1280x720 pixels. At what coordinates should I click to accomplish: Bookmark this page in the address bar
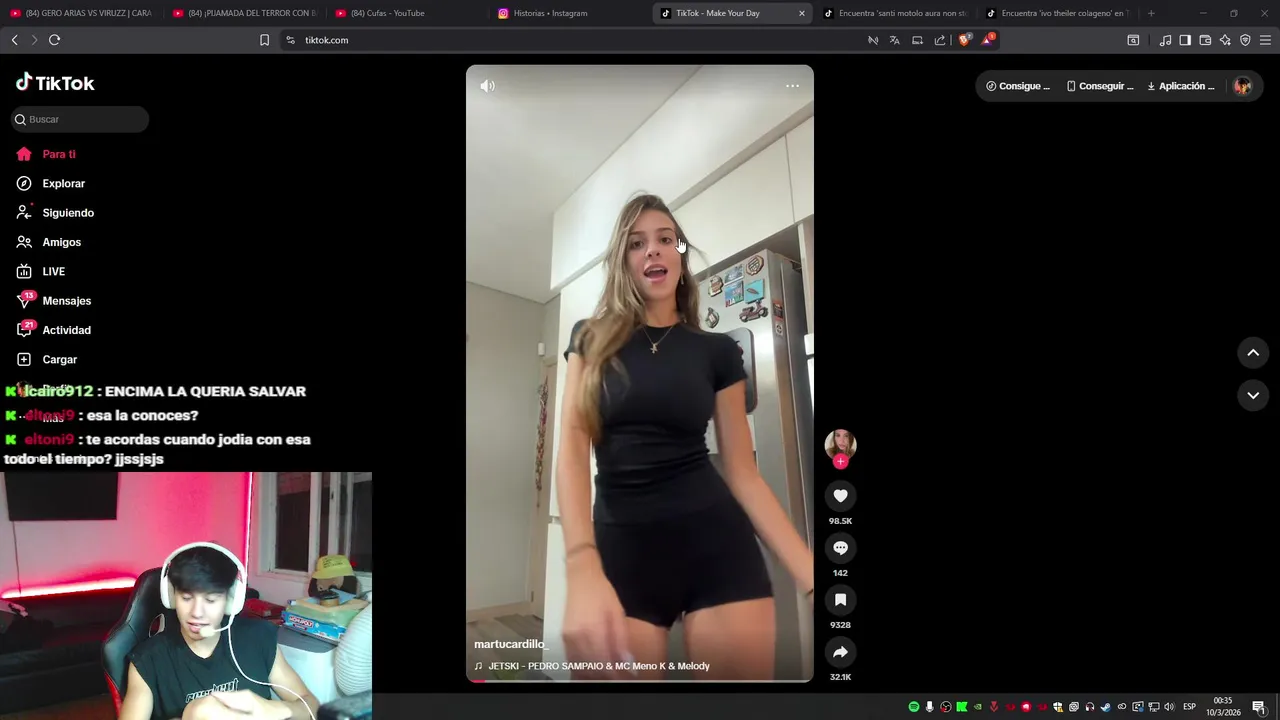tap(264, 40)
